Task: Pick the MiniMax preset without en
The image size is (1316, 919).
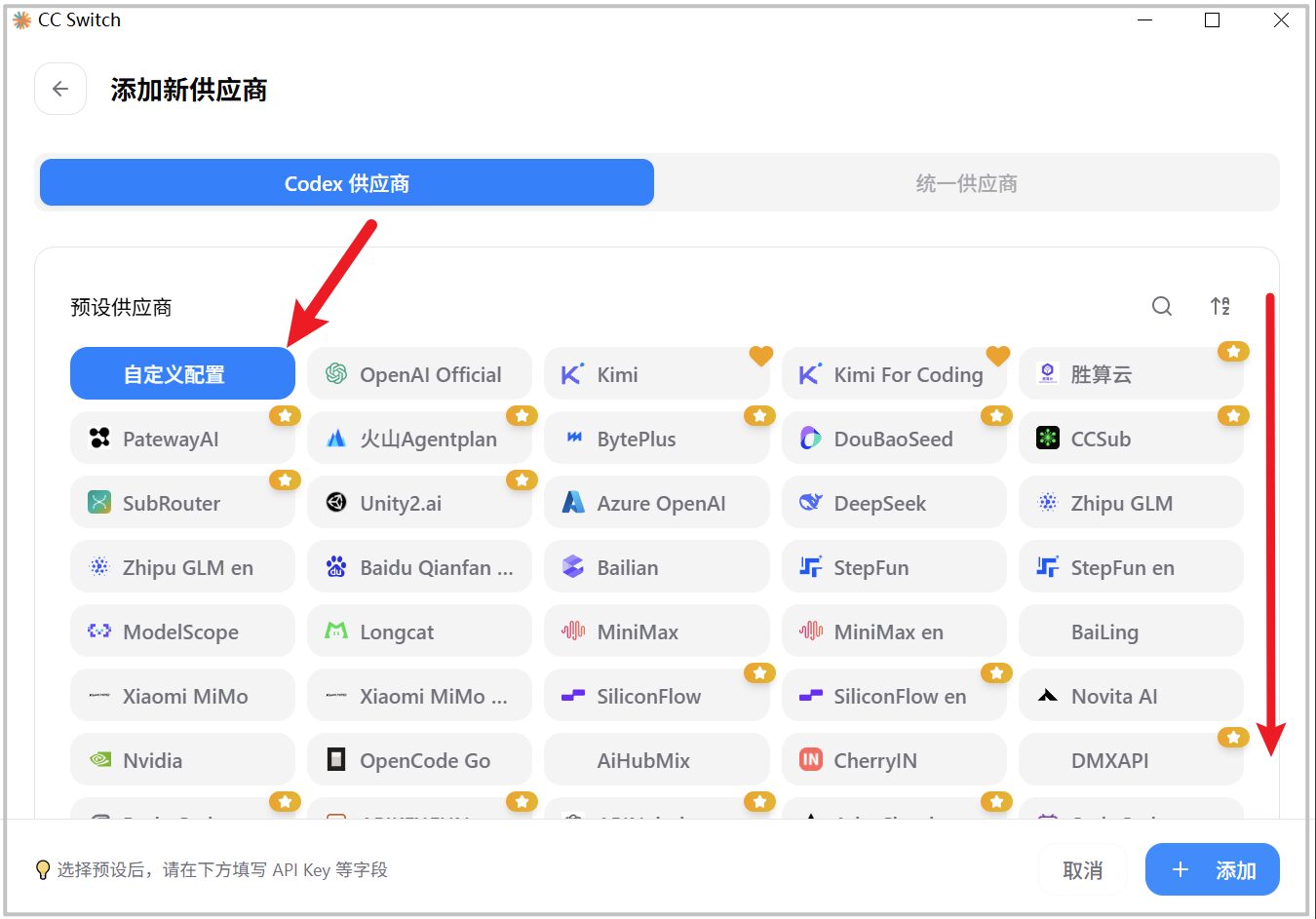Action: point(657,632)
